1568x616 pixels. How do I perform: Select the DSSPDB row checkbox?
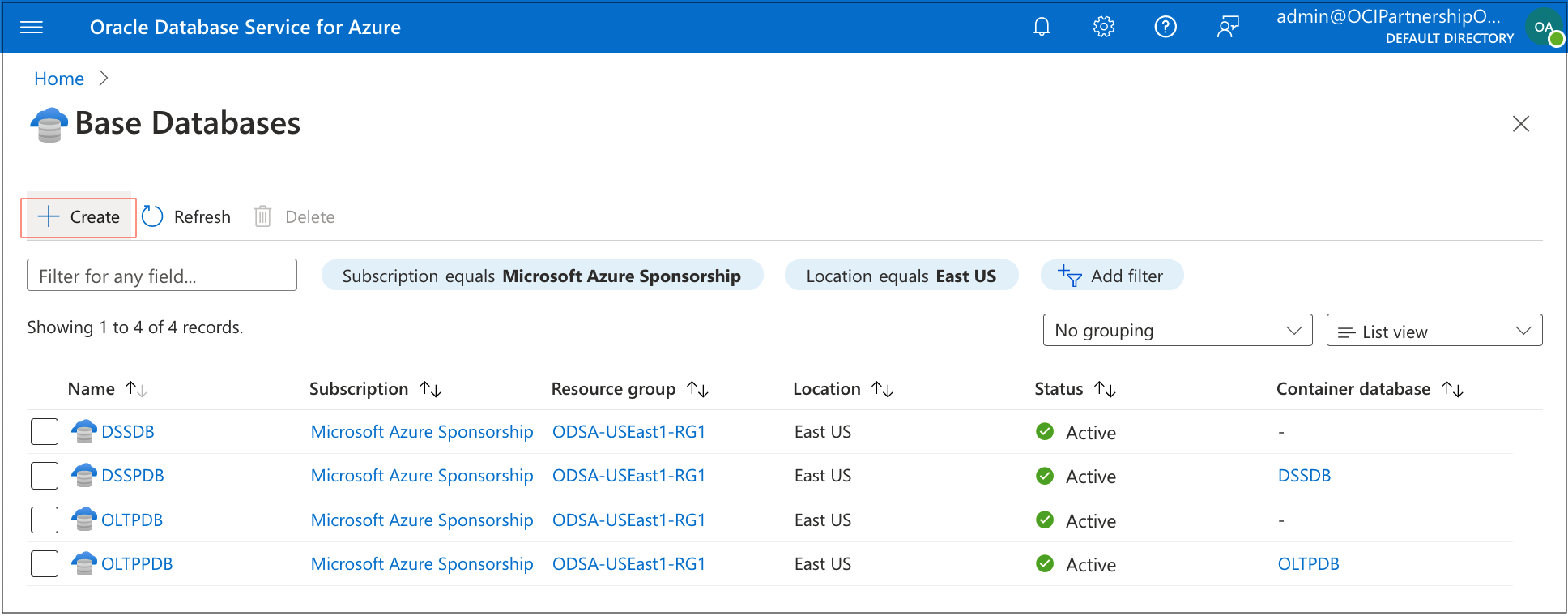[x=45, y=476]
